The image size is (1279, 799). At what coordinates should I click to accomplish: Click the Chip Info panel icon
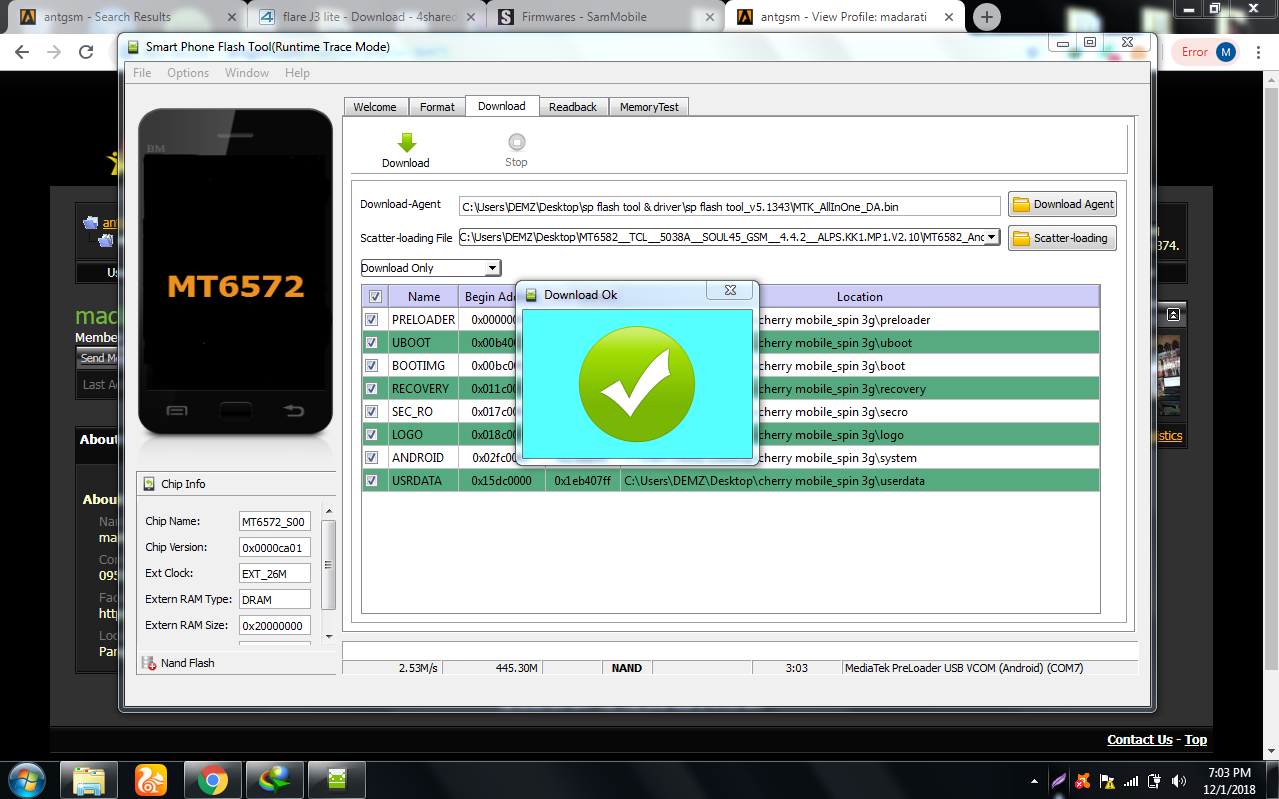point(149,484)
